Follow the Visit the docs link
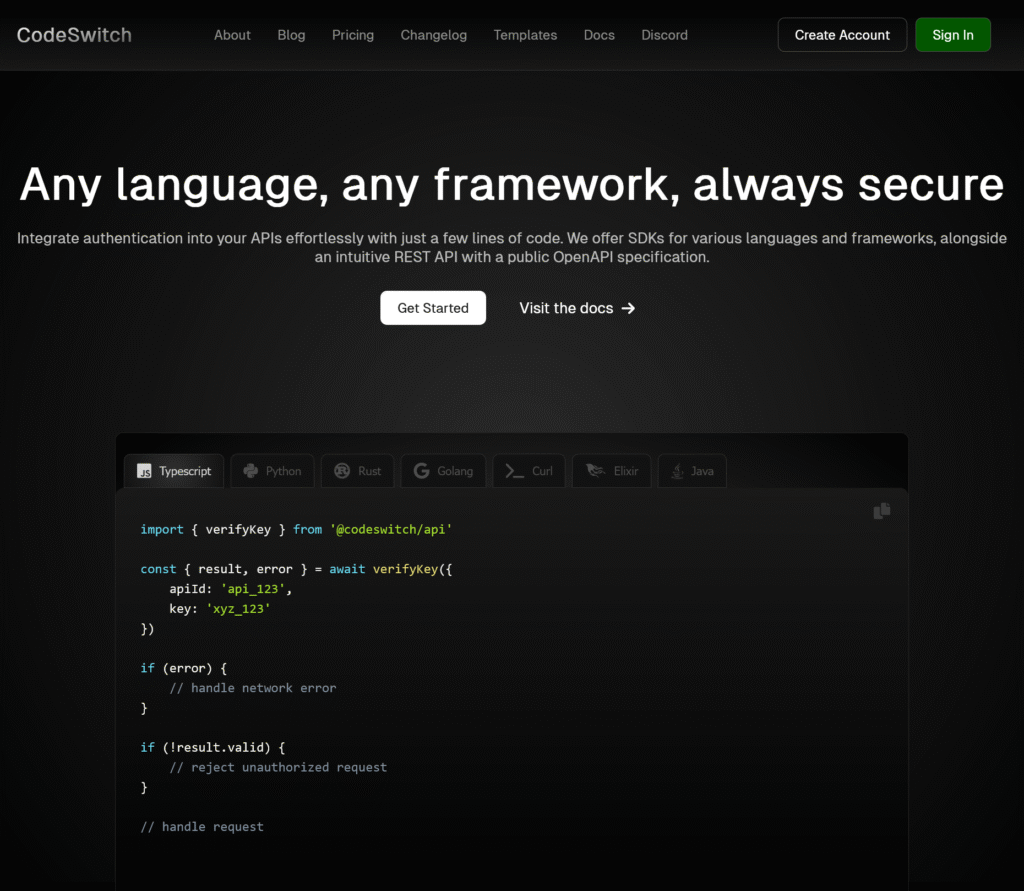The height and width of the screenshot is (891, 1024). click(x=566, y=308)
